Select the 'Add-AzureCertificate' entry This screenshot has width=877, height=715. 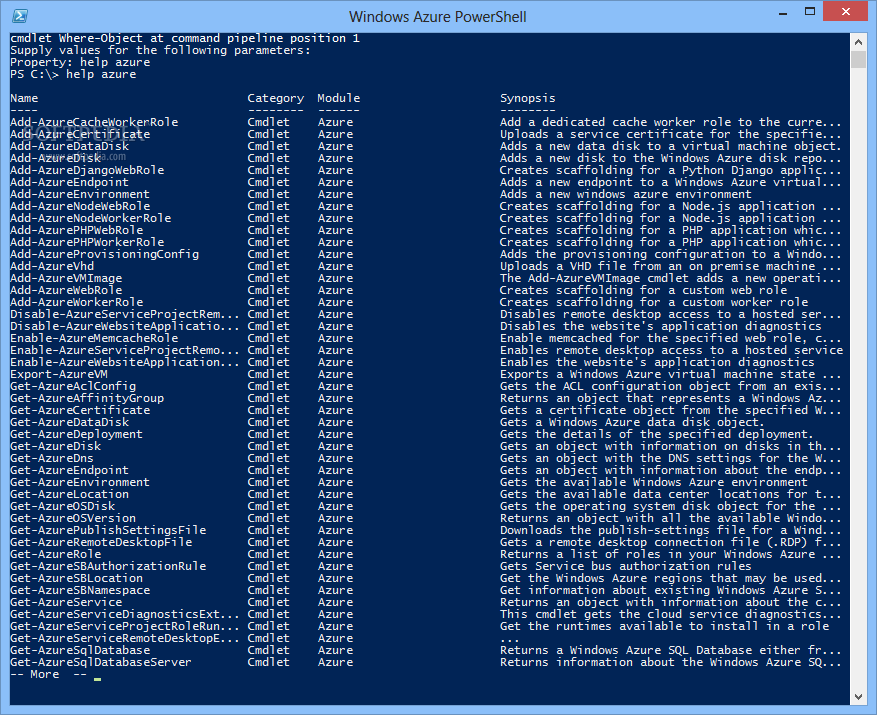coord(80,134)
